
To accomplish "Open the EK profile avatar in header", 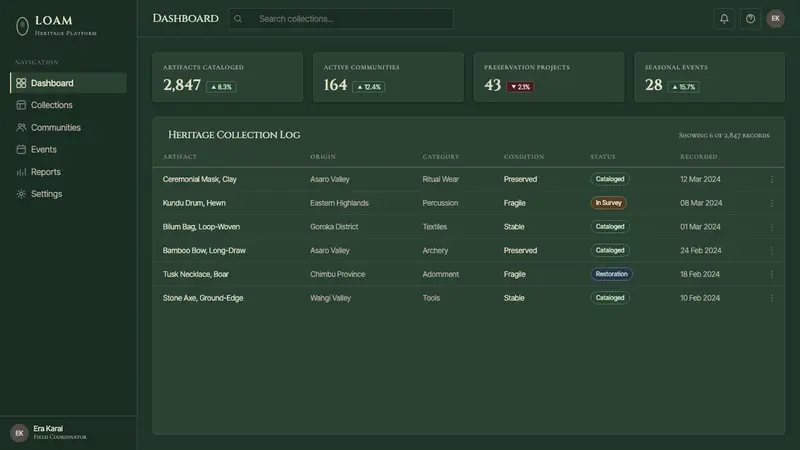I will point(775,19).
